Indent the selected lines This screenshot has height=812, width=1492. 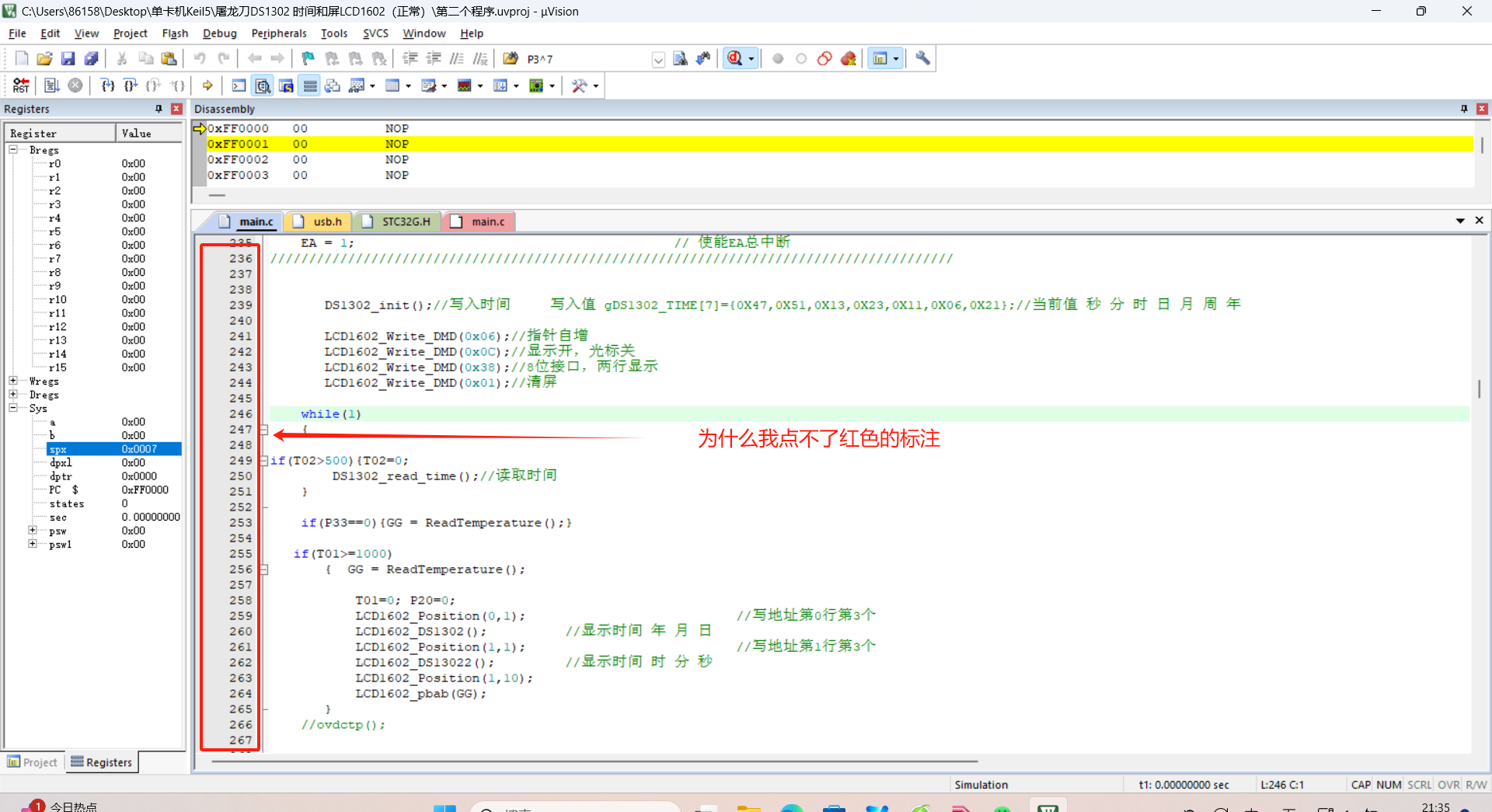[x=410, y=58]
